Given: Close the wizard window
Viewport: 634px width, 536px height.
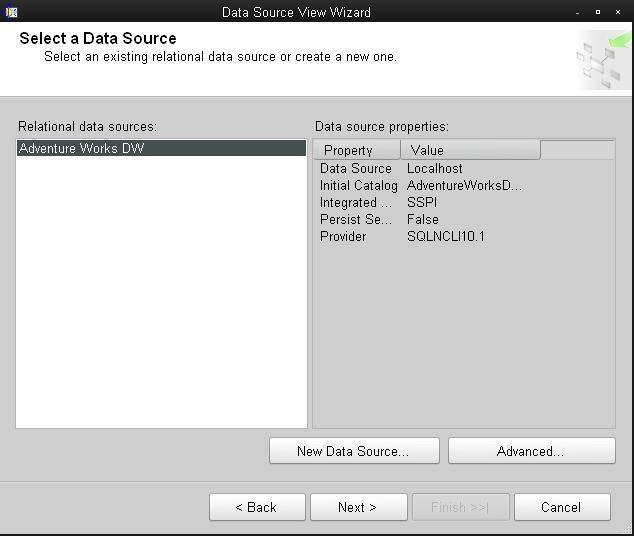Looking at the screenshot, I should 618,12.
